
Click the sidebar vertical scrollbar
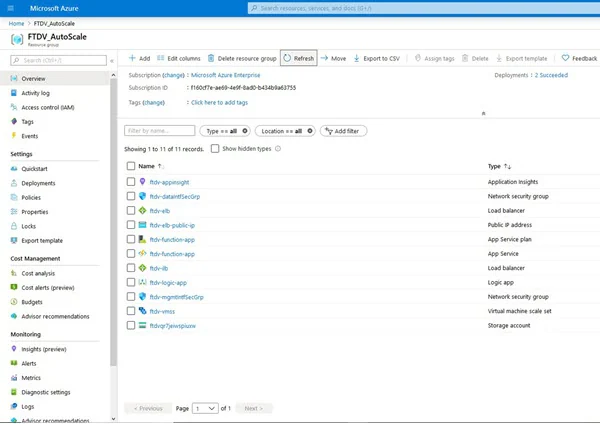point(113,222)
